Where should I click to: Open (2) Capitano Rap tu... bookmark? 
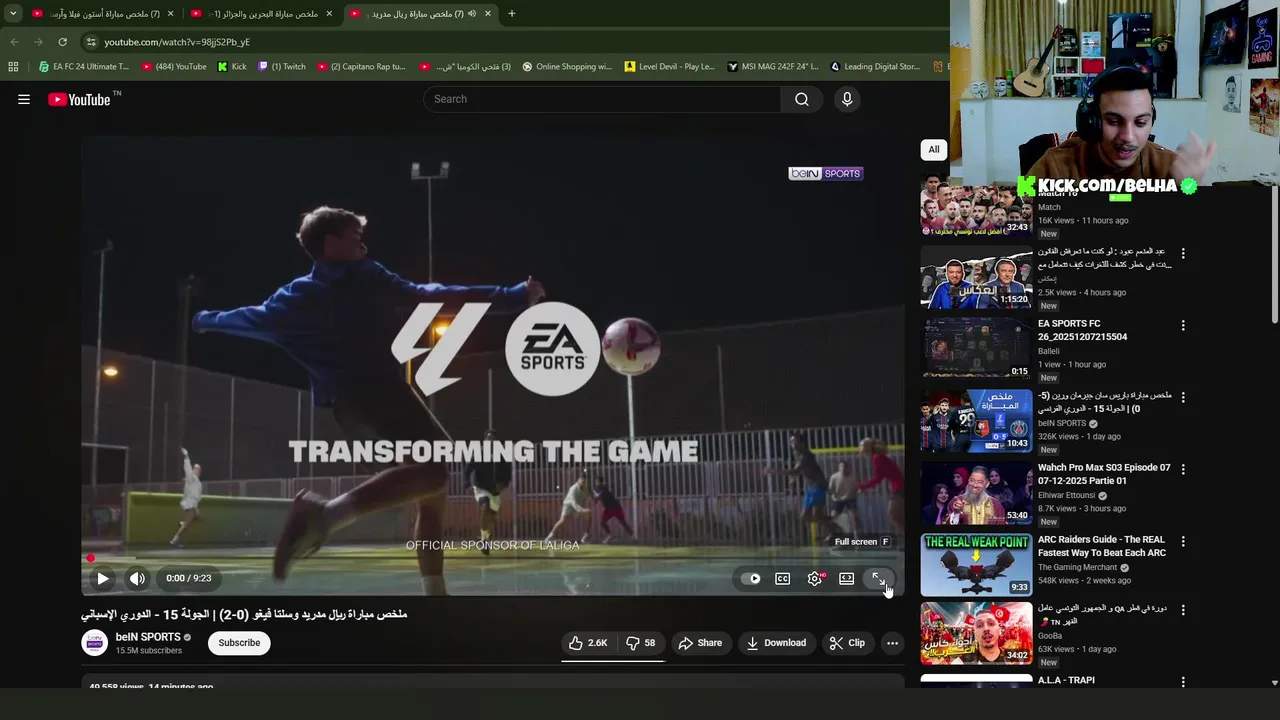click(361, 67)
